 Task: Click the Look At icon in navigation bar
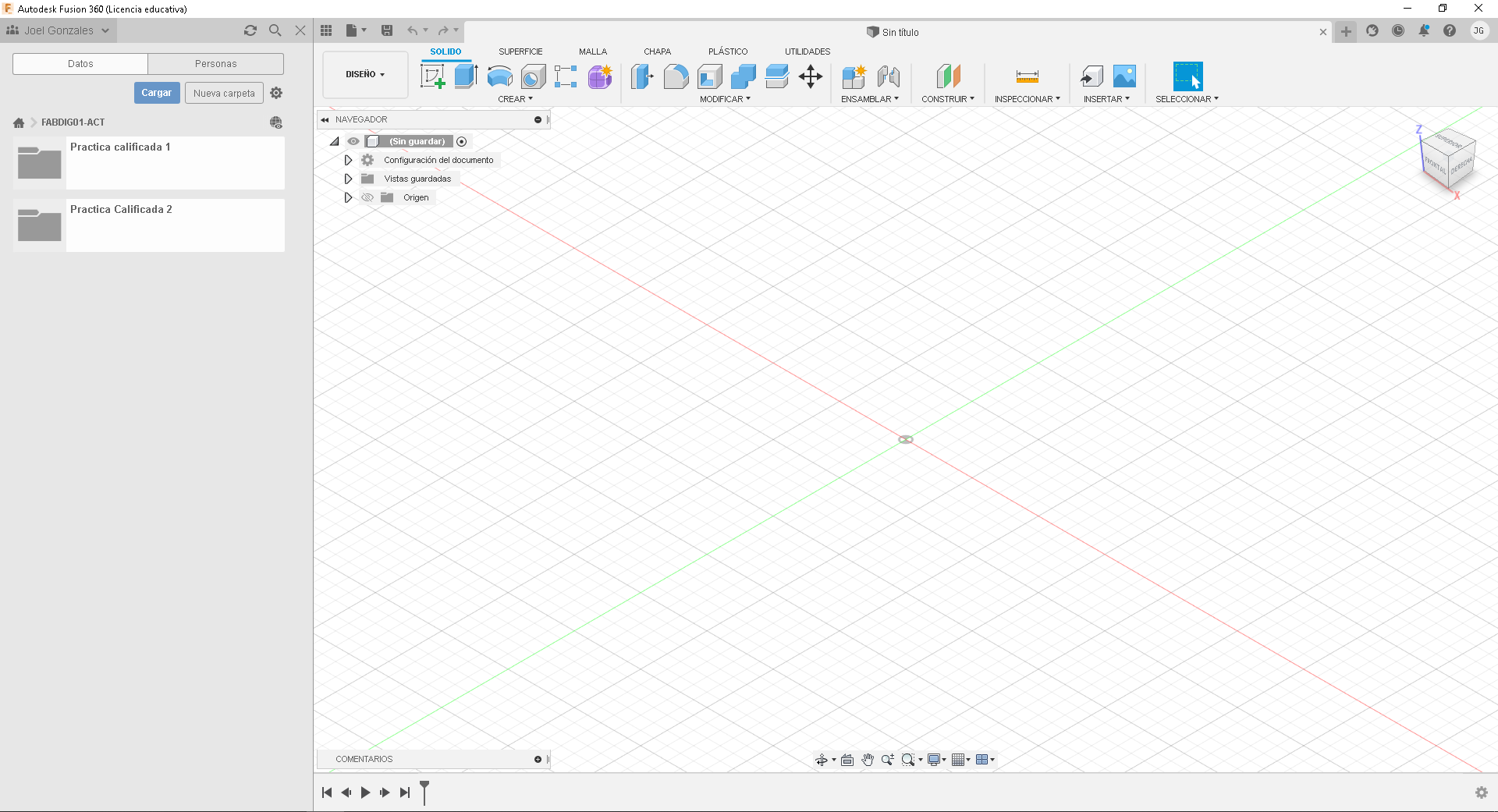(847, 760)
